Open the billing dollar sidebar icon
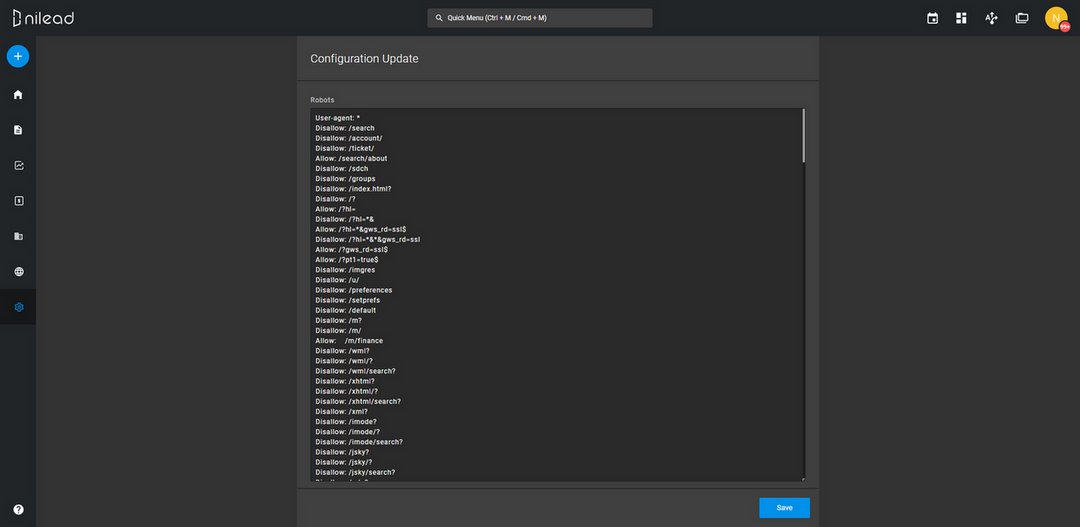 tap(19, 200)
